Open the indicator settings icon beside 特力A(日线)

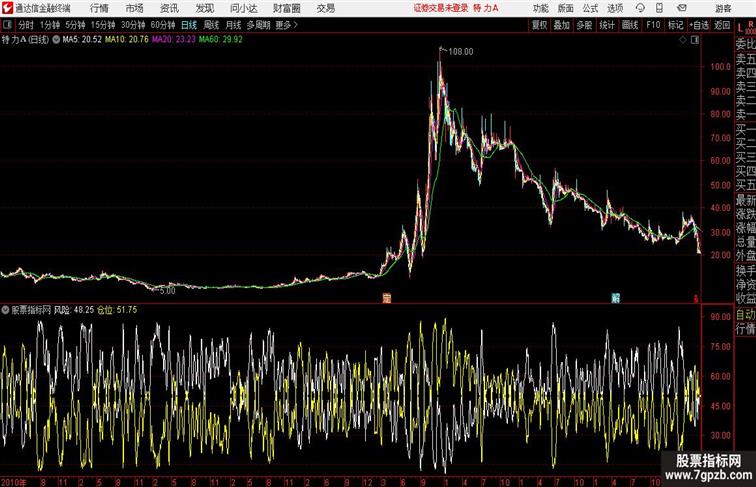[x=56, y=40]
